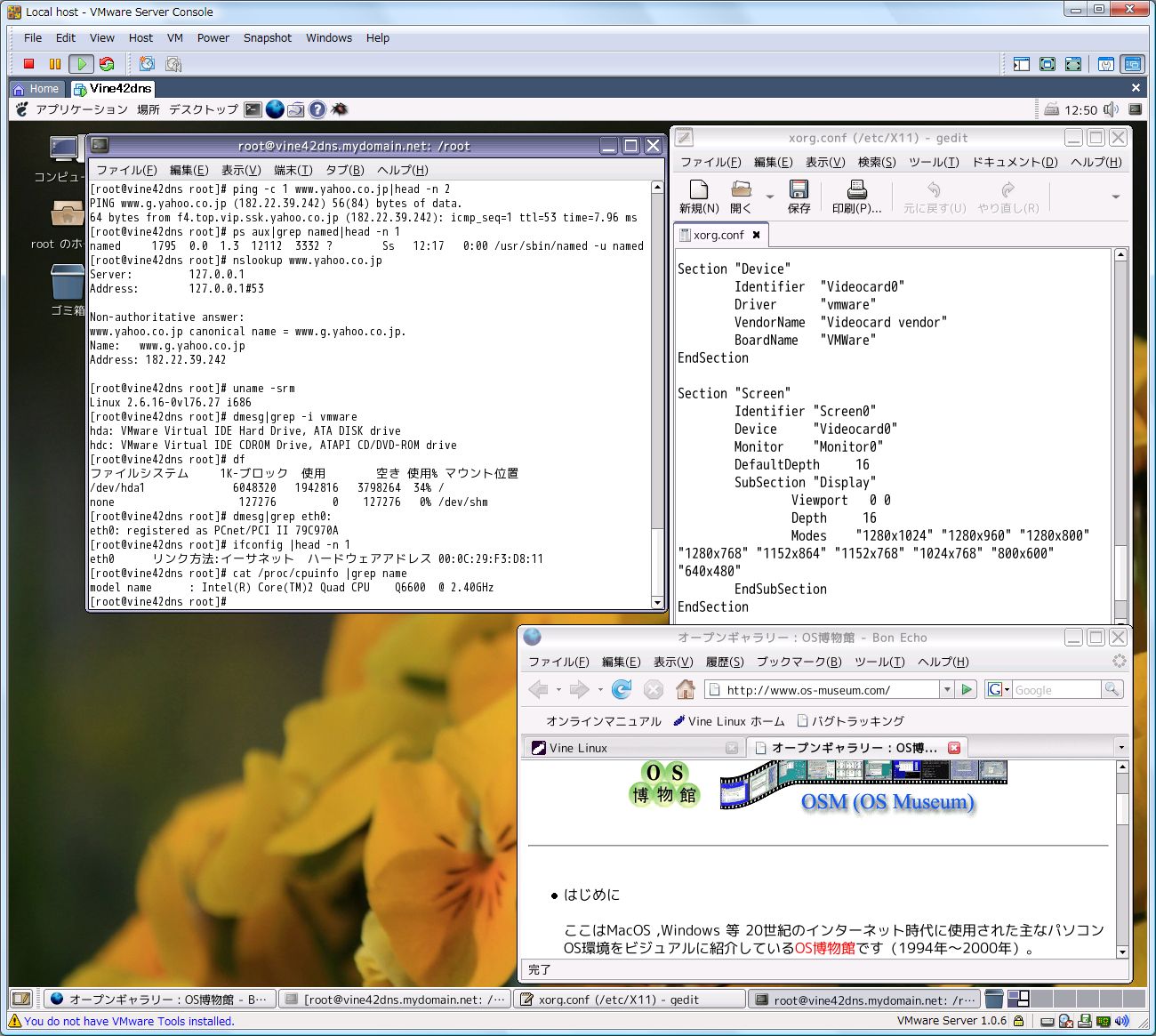Image resolution: width=1156 pixels, height=1036 pixels.
Task: Click the red OS博物館 link in page text
Action: tap(824, 948)
